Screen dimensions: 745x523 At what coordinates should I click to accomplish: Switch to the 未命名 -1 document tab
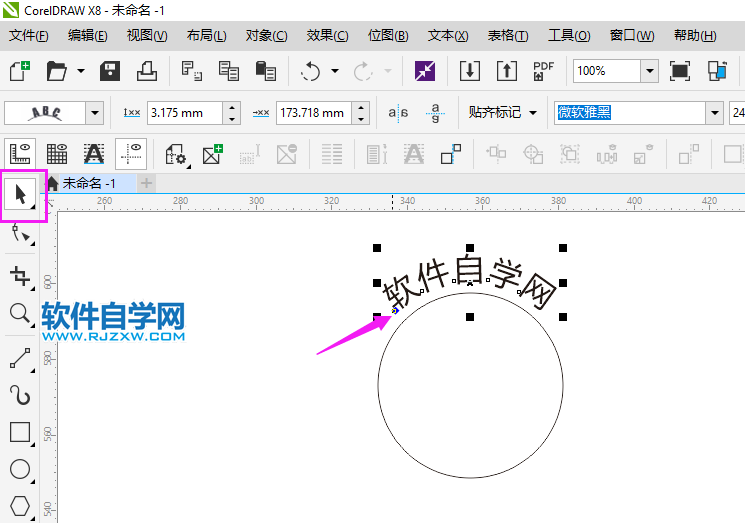tap(89, 183)
